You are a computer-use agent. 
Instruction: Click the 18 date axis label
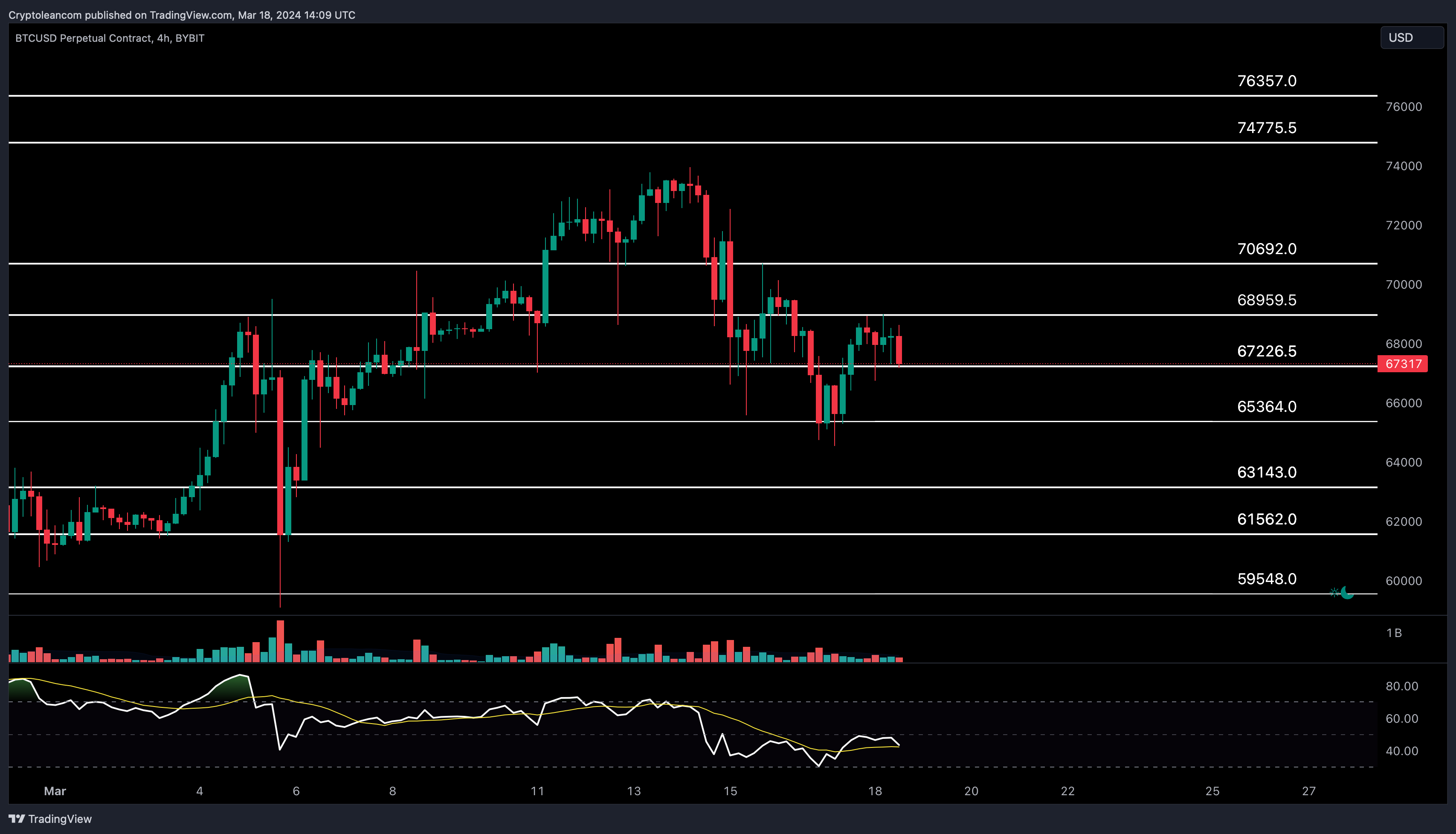coord(875,791)
